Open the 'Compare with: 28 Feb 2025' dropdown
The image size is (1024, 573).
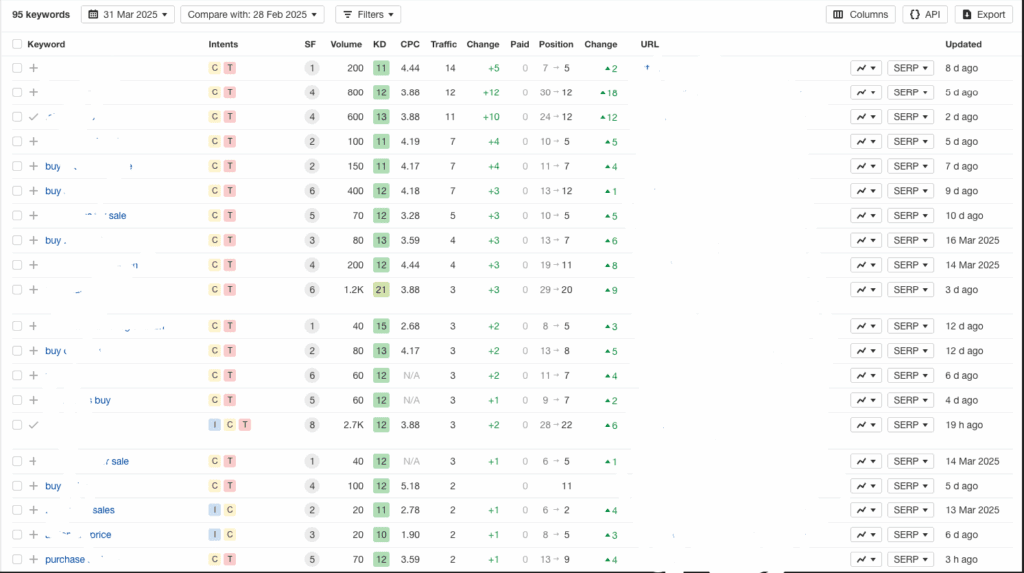252,14
